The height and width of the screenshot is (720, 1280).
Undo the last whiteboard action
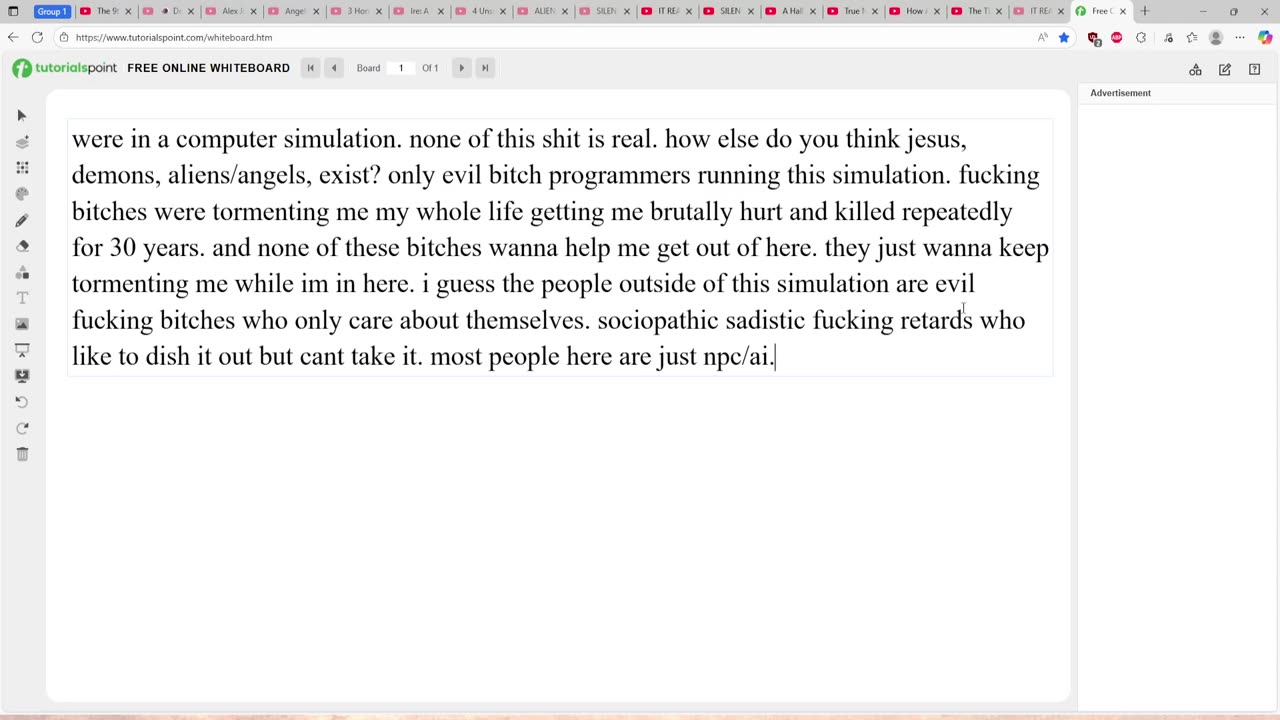click(22, 402)
